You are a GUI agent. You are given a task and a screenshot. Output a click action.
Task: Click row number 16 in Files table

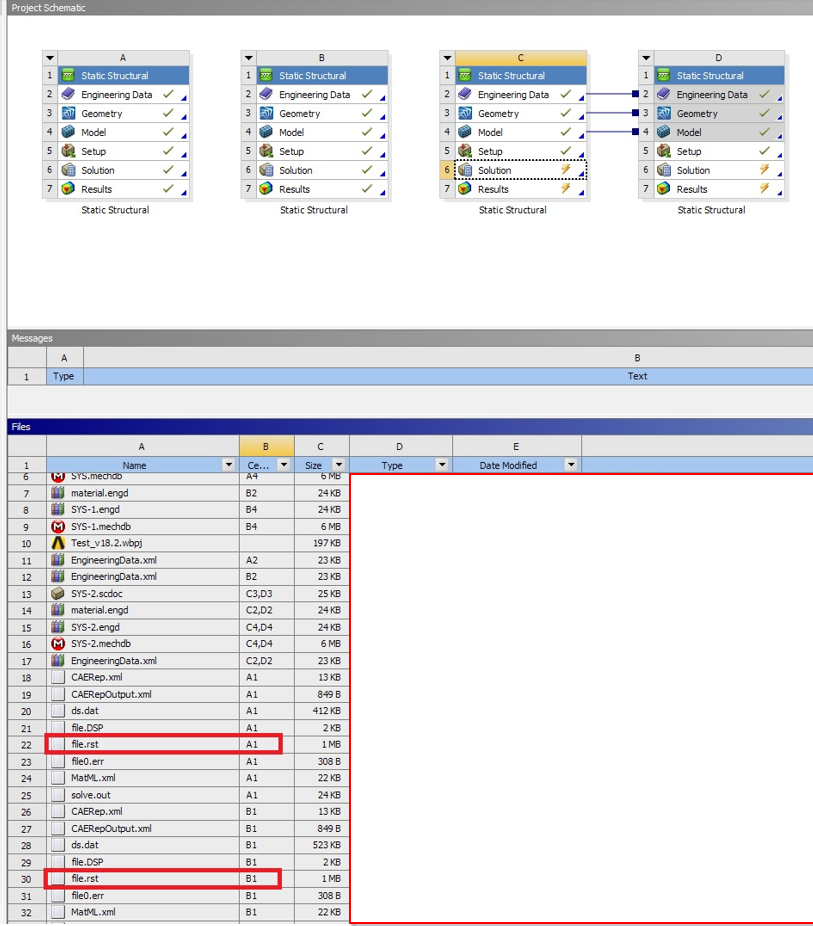[x=27, y=644]
